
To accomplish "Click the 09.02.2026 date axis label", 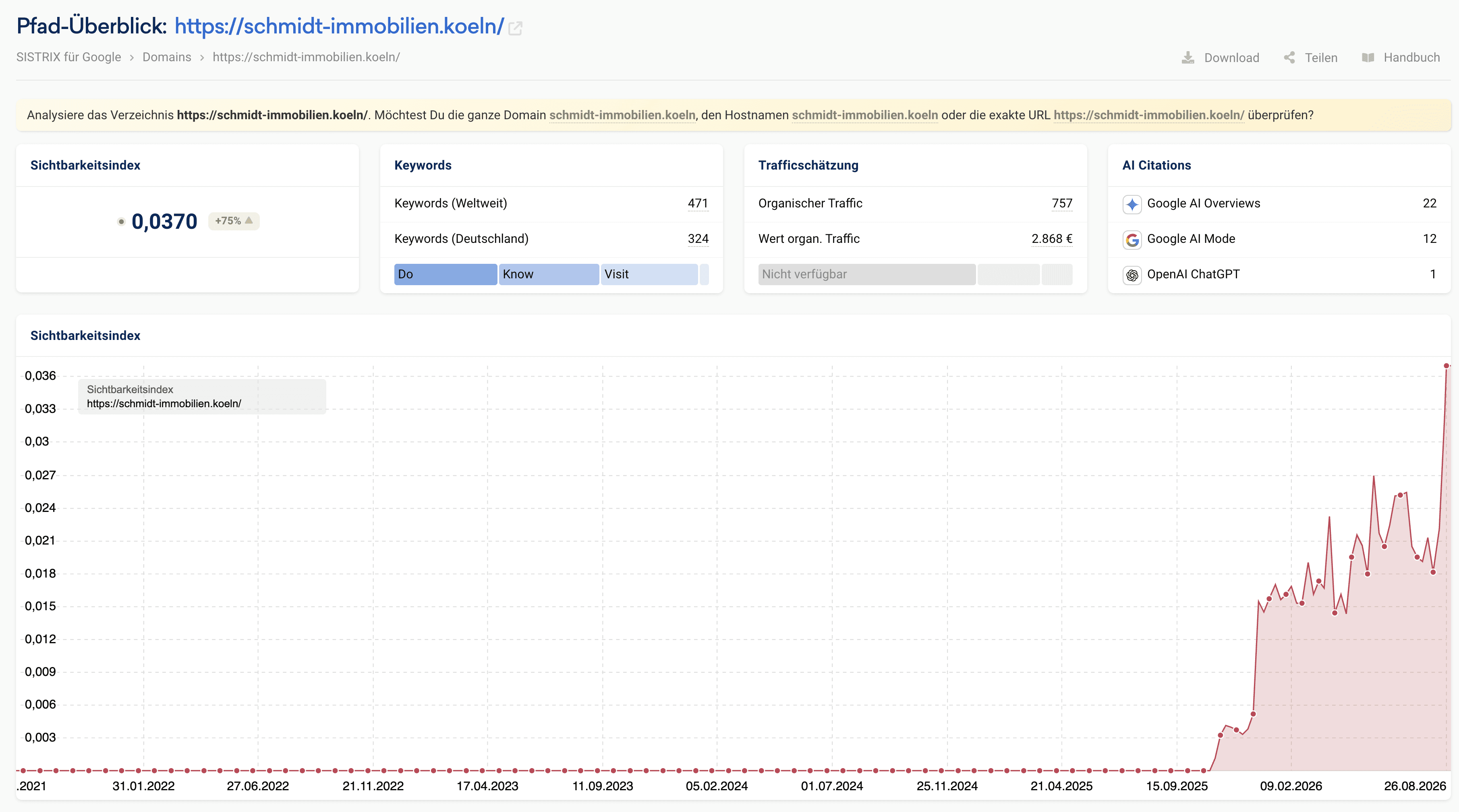I will tap(1291, 786).
